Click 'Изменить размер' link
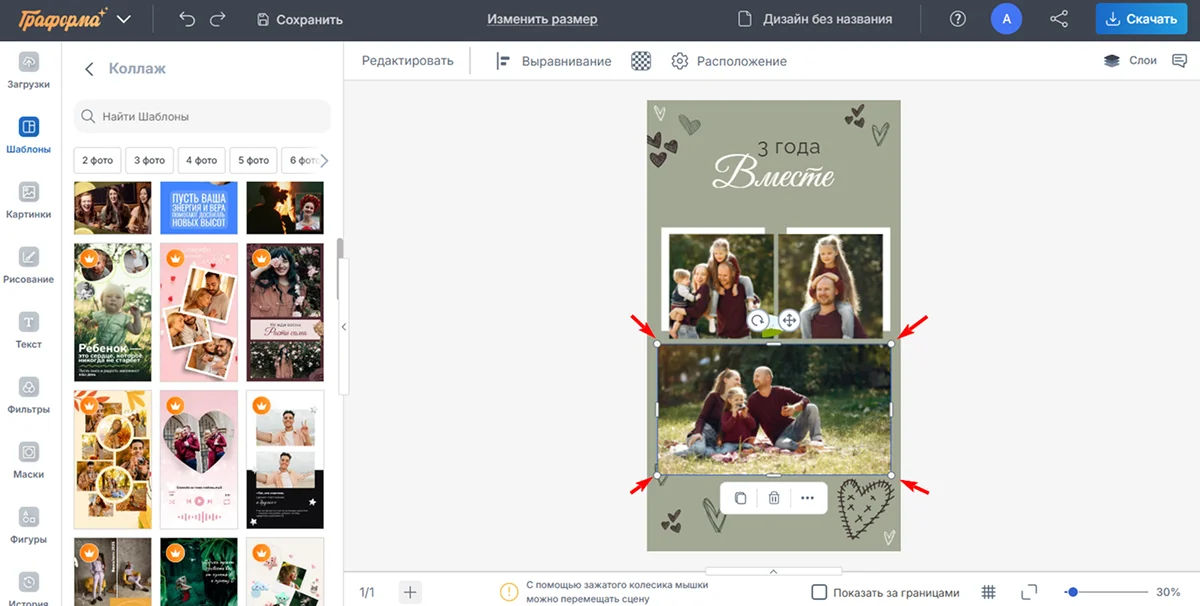The width and height of the screenshot is (1200, 606). click(542, 19)
